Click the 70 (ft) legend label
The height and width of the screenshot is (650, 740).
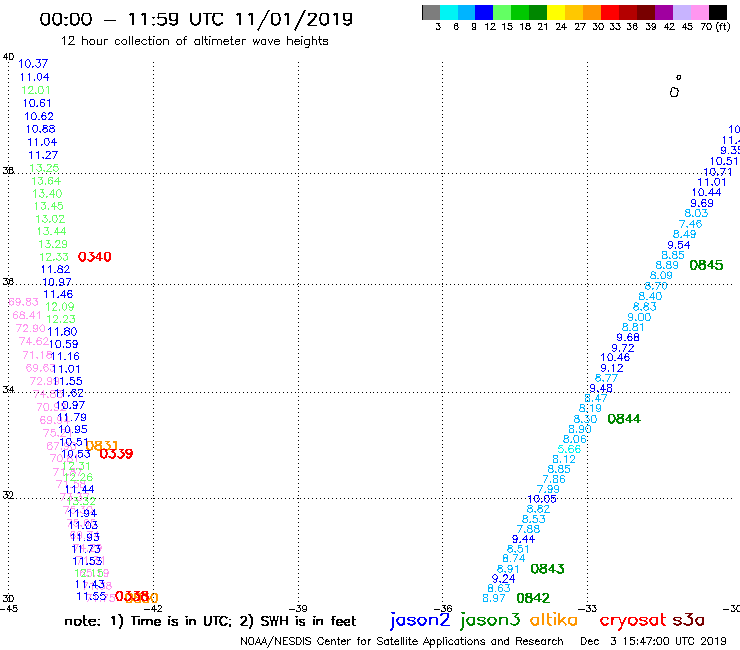click(715, 26)
